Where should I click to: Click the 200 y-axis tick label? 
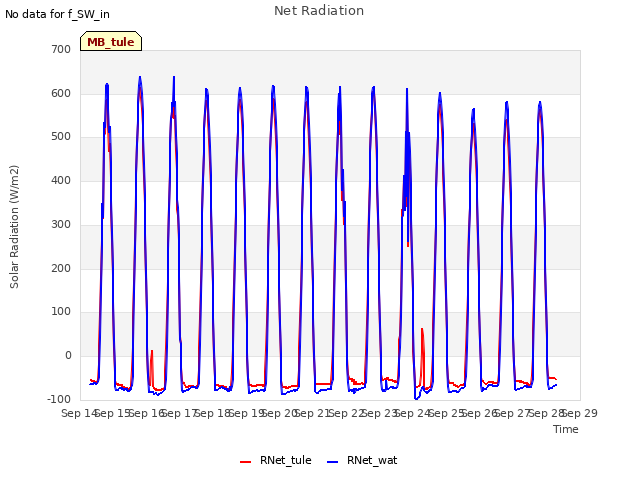click(x=61, y=269)
